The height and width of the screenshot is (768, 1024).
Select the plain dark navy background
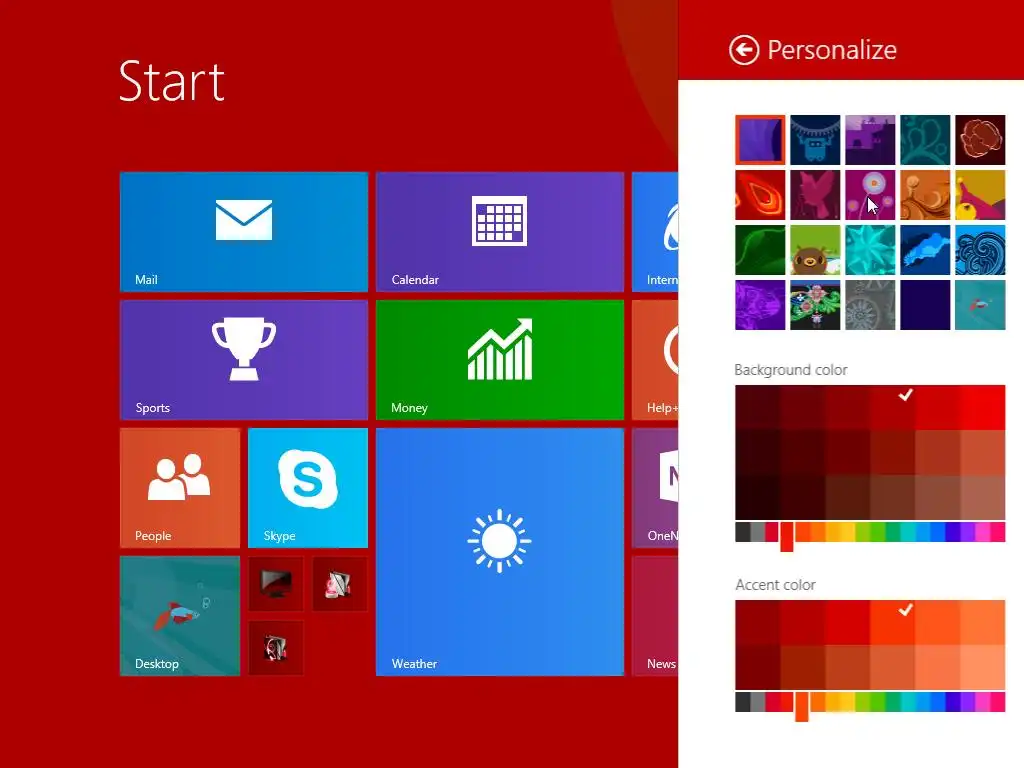[x=925, y=305]
